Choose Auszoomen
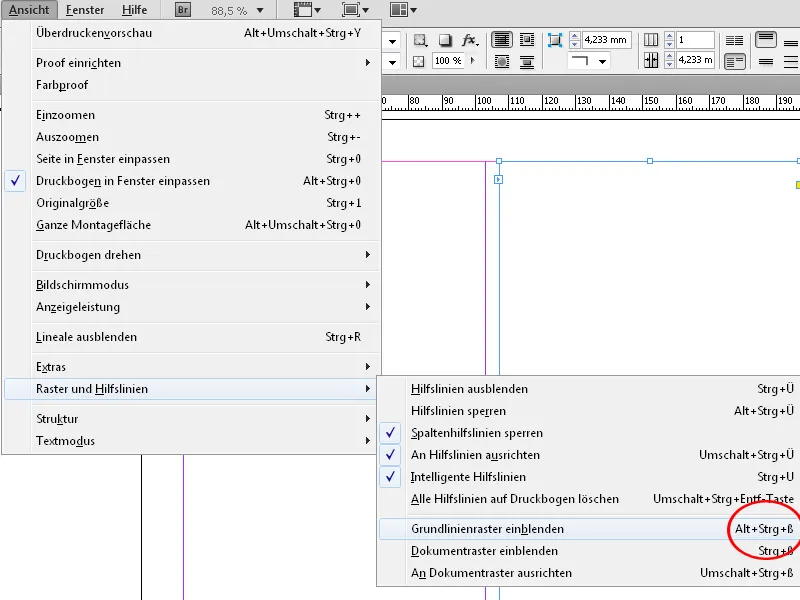This screenshot has width=800, height=600. [192, 137]
